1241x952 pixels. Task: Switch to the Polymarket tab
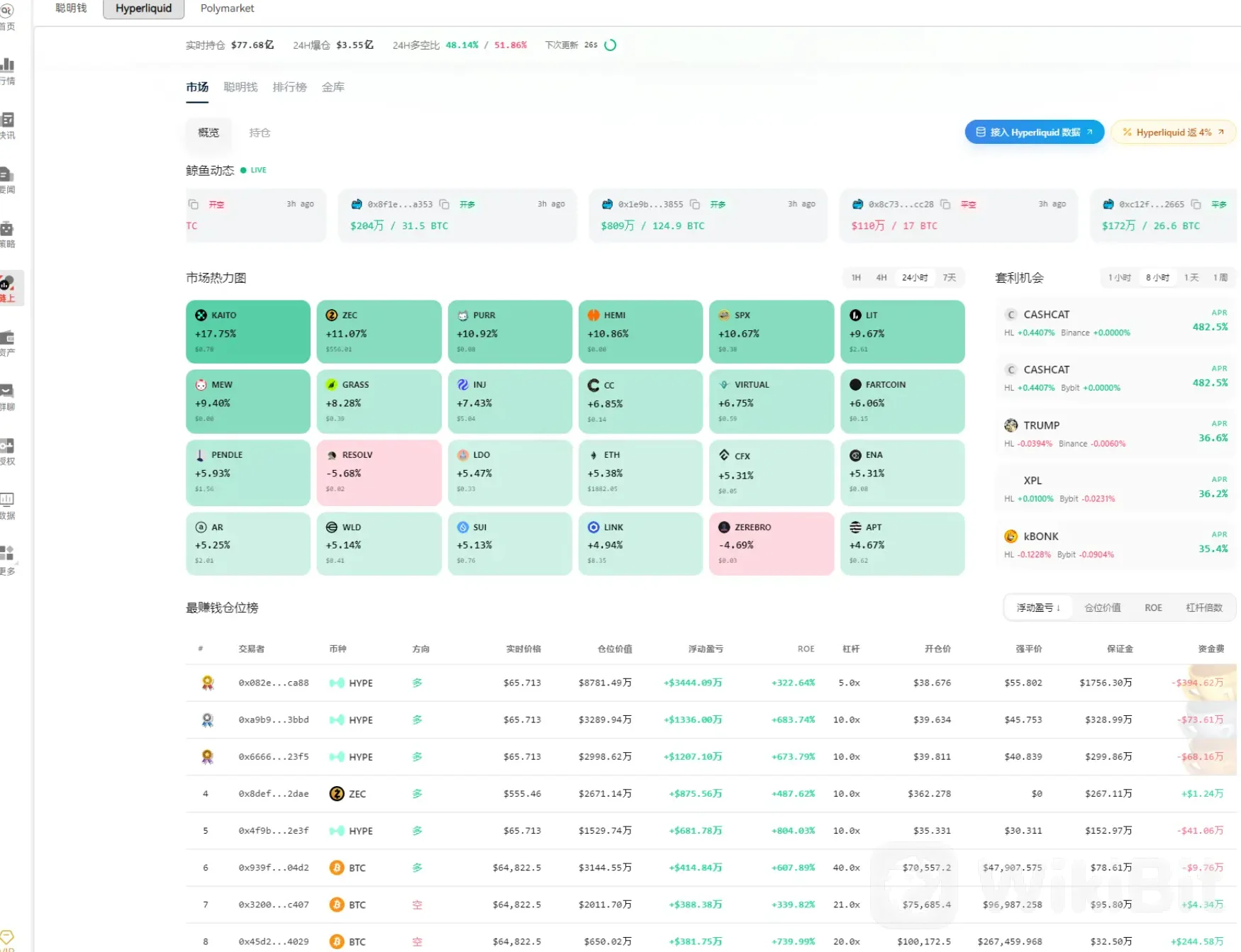tap(227, 9)
